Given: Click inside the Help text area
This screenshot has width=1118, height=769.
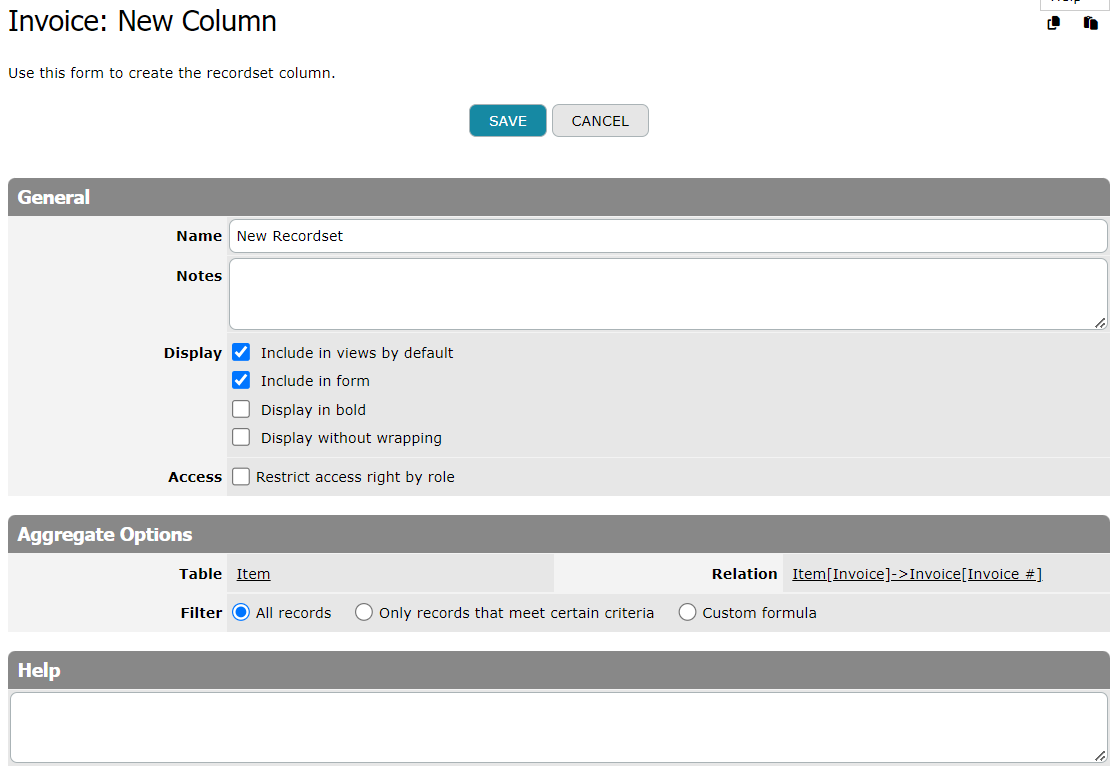Looking at the screenshot, I should point(559,728).
